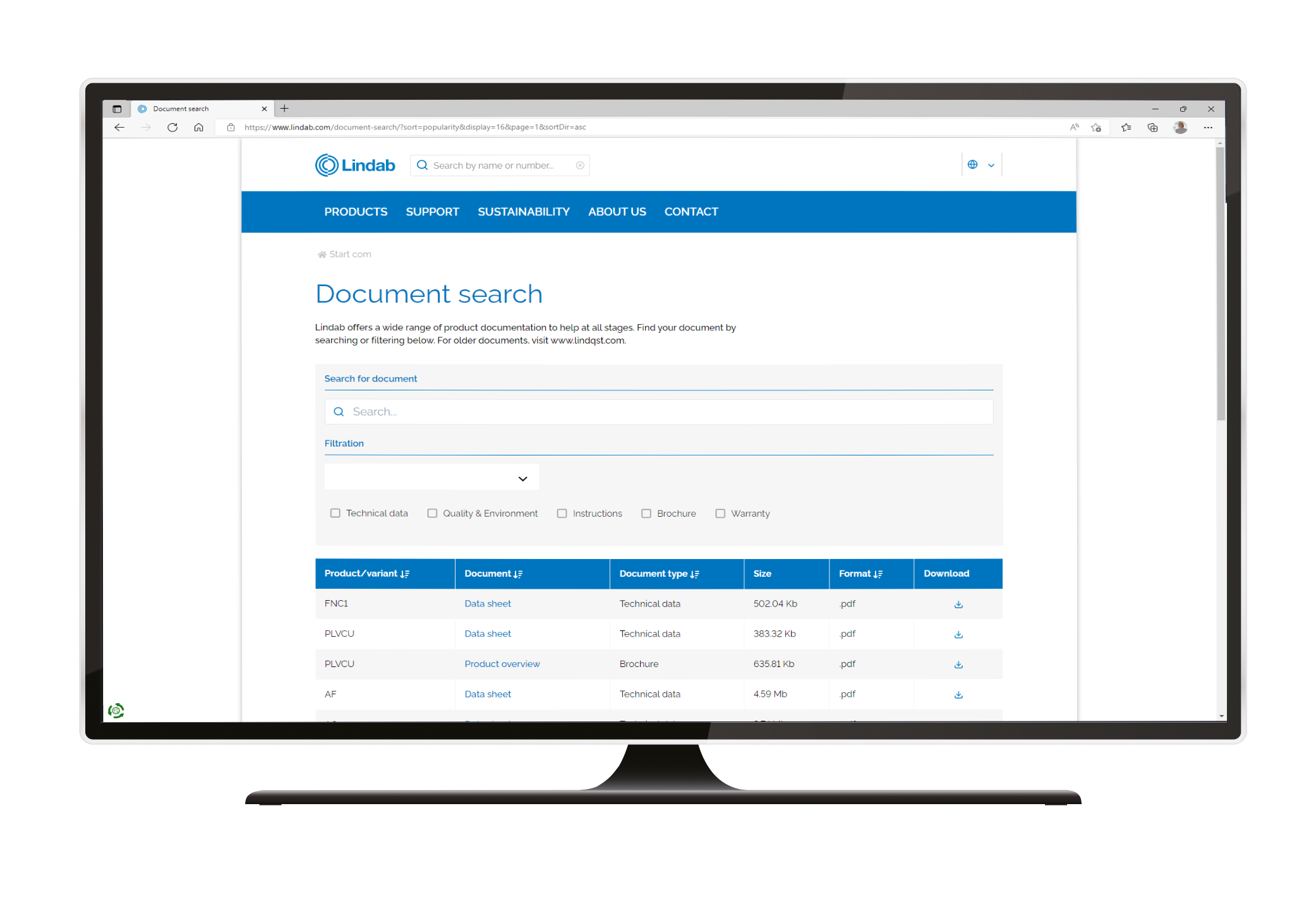Tick the Warranty checkbox
1316x921 pixels.
720,514
